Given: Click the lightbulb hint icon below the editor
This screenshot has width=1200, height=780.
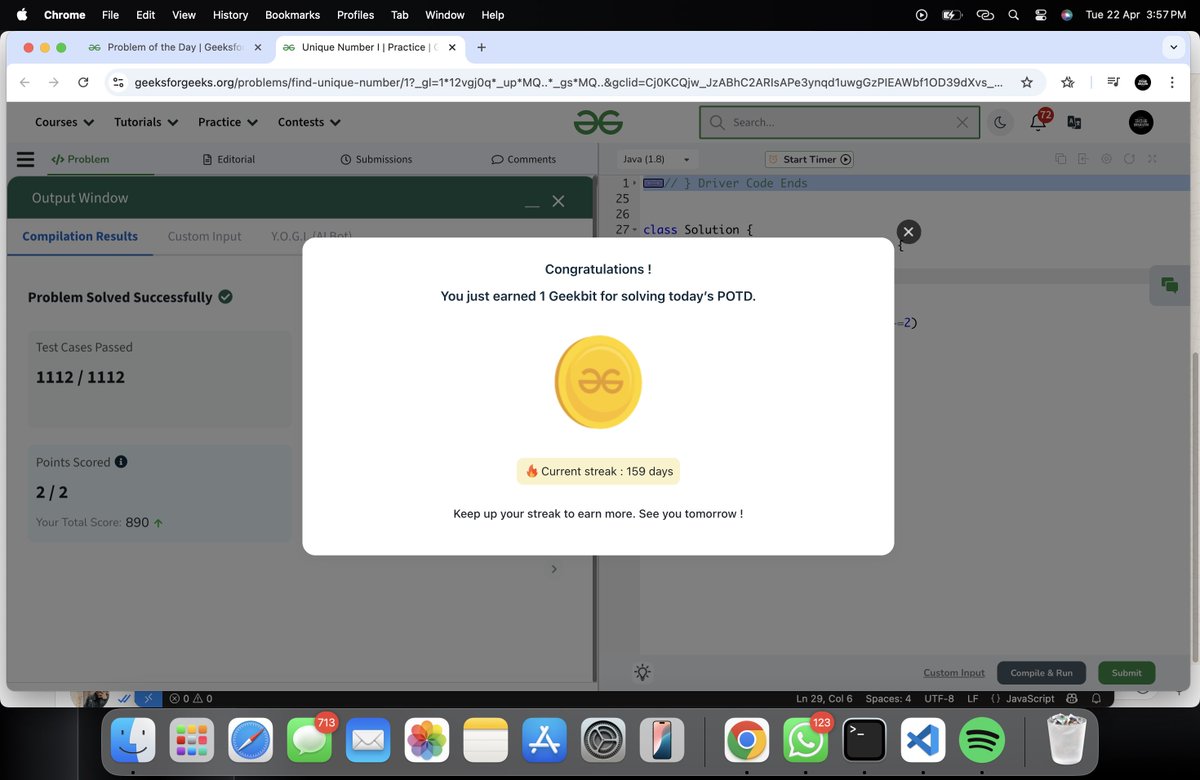Looking at the screenshot, I should point(642,673).
